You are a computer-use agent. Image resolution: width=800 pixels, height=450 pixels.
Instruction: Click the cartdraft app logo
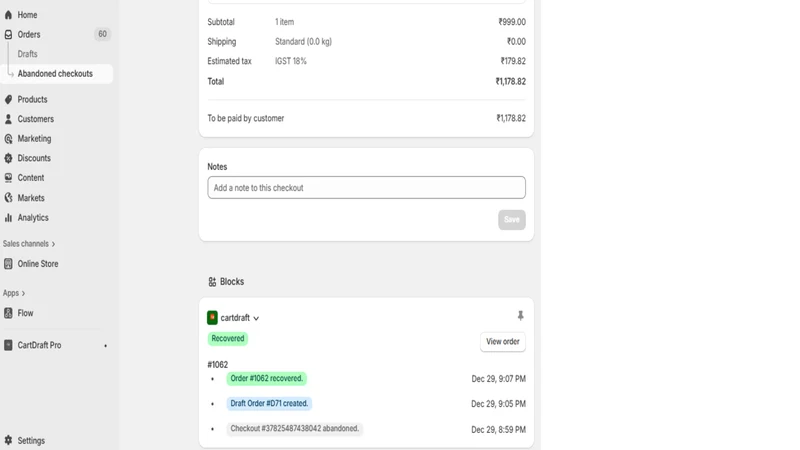212,317
